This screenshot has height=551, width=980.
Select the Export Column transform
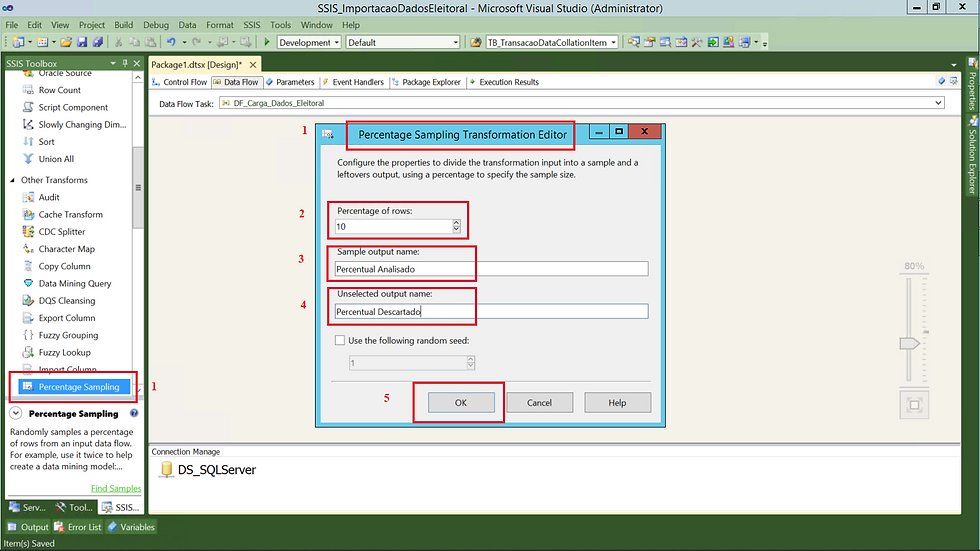[67, 318]
